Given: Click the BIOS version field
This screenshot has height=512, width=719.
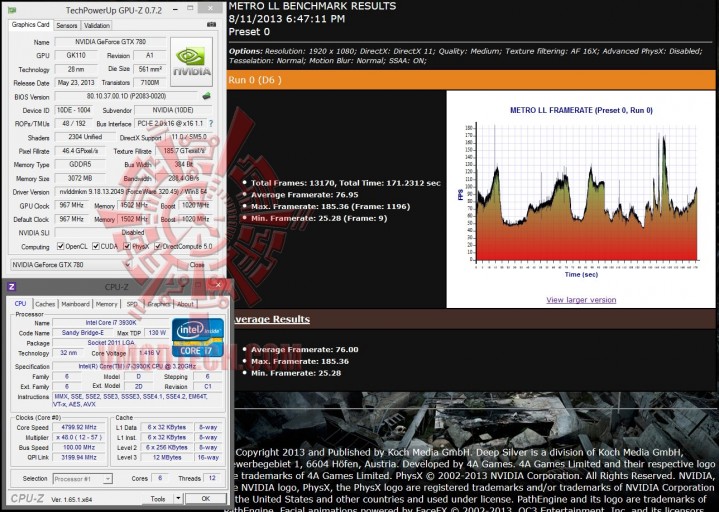Looking at the screenshot, I should coord(127,96).
